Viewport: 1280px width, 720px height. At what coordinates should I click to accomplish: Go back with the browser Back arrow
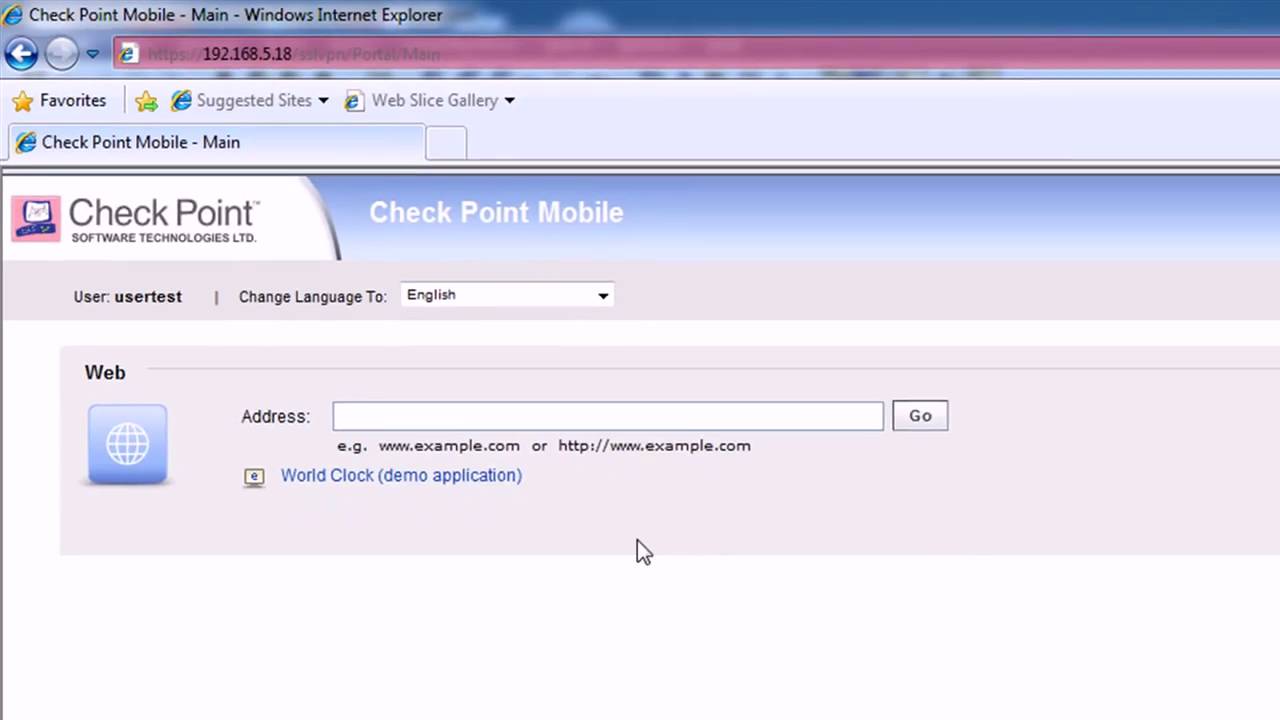pos(21,53)
